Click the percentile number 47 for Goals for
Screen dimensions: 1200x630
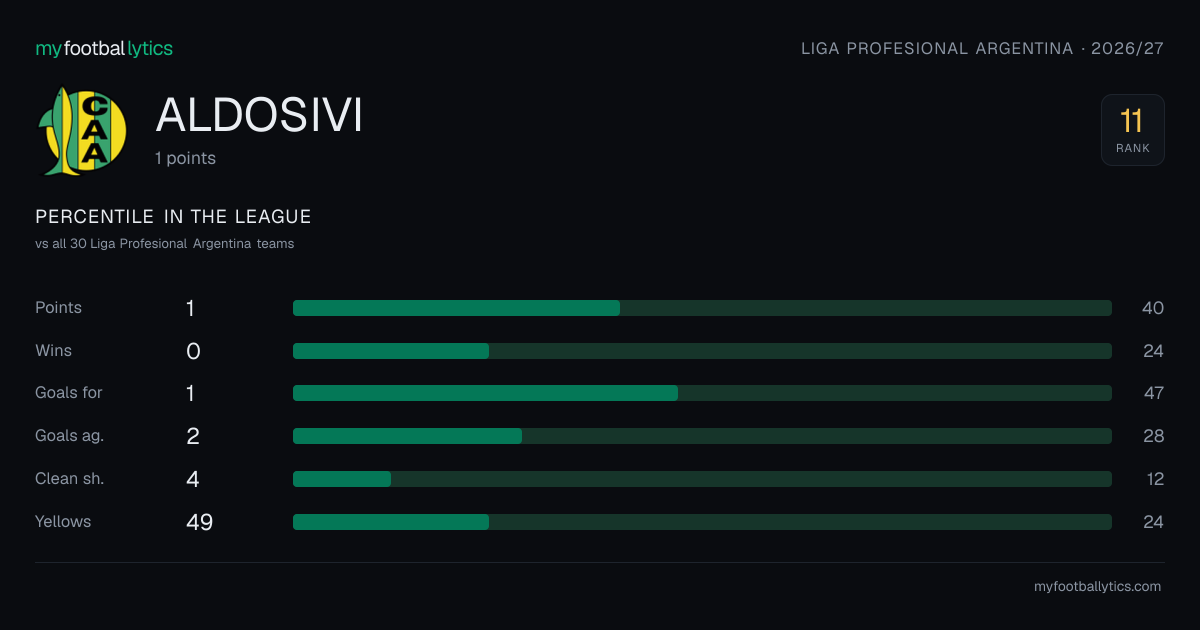point(1153,393)
